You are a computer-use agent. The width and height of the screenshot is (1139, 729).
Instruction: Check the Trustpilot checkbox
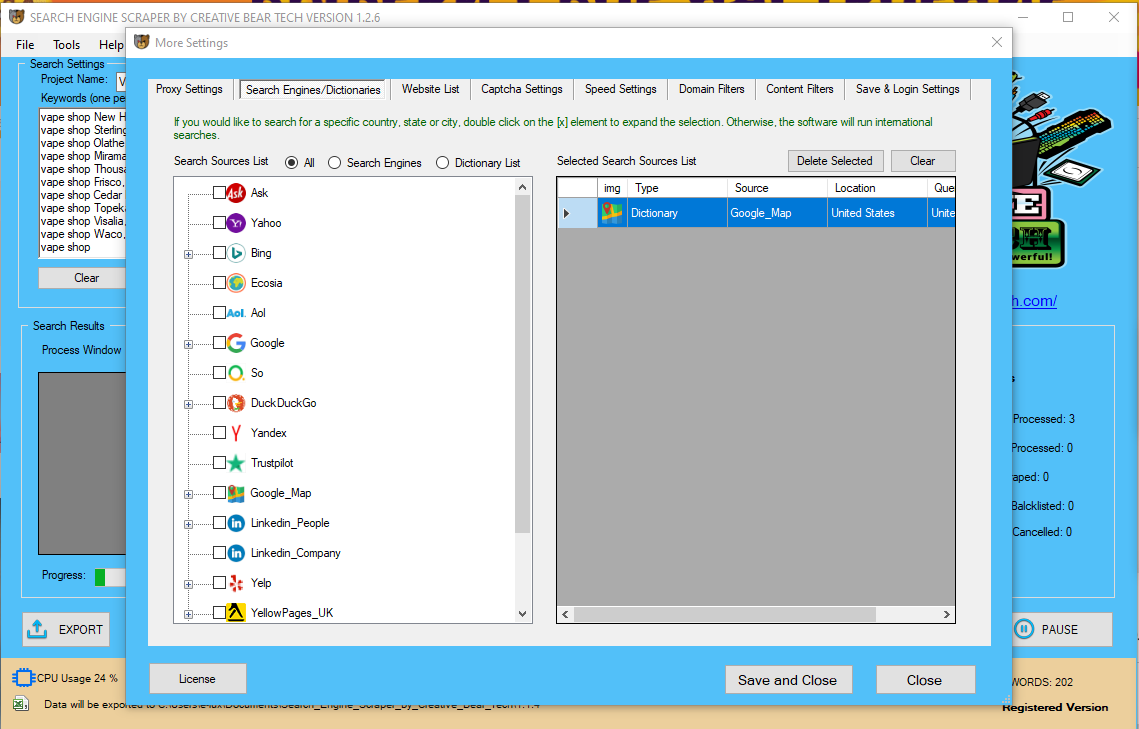click(x=219, y=463)
